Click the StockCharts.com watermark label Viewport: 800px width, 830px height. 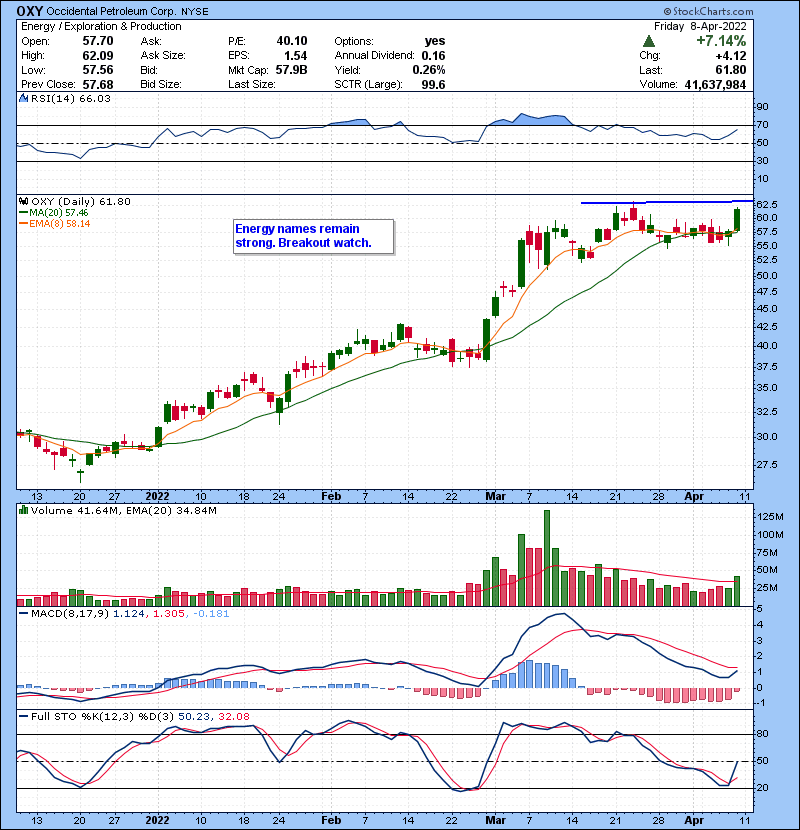click(x=708, y=11)
